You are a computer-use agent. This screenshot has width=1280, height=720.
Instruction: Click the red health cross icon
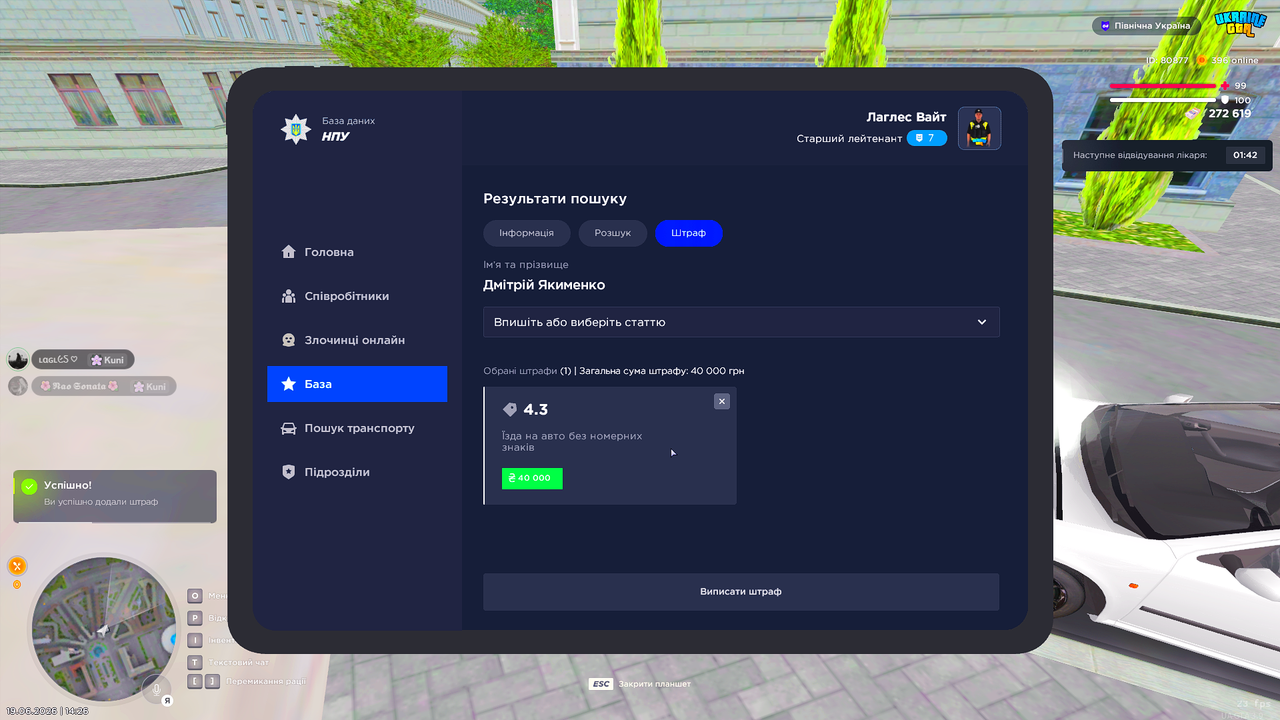1225,86
